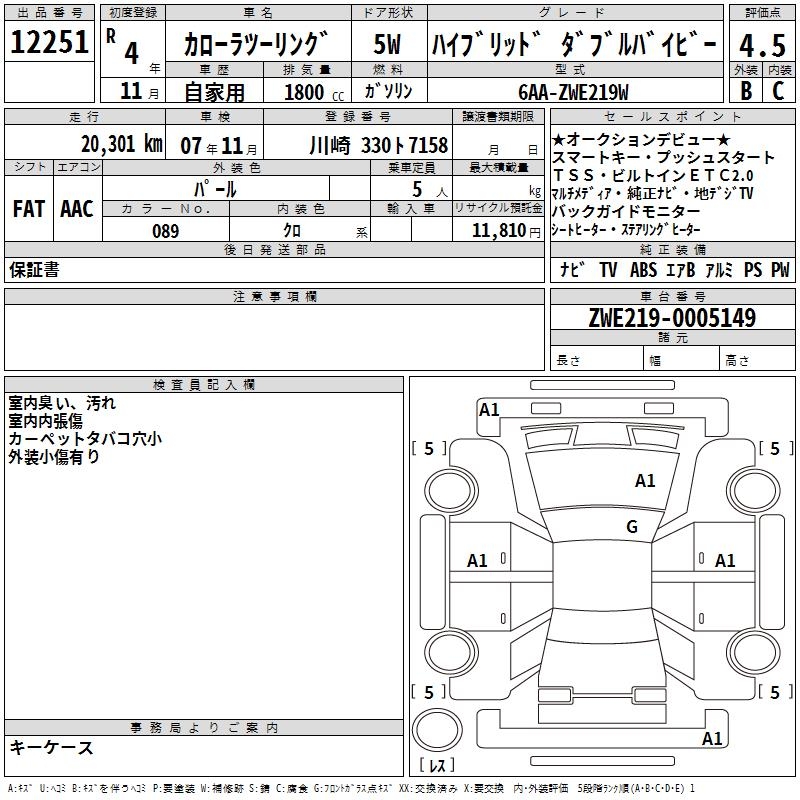
Task: Select the note カーペットタバコ穴小
Action: 85,439
